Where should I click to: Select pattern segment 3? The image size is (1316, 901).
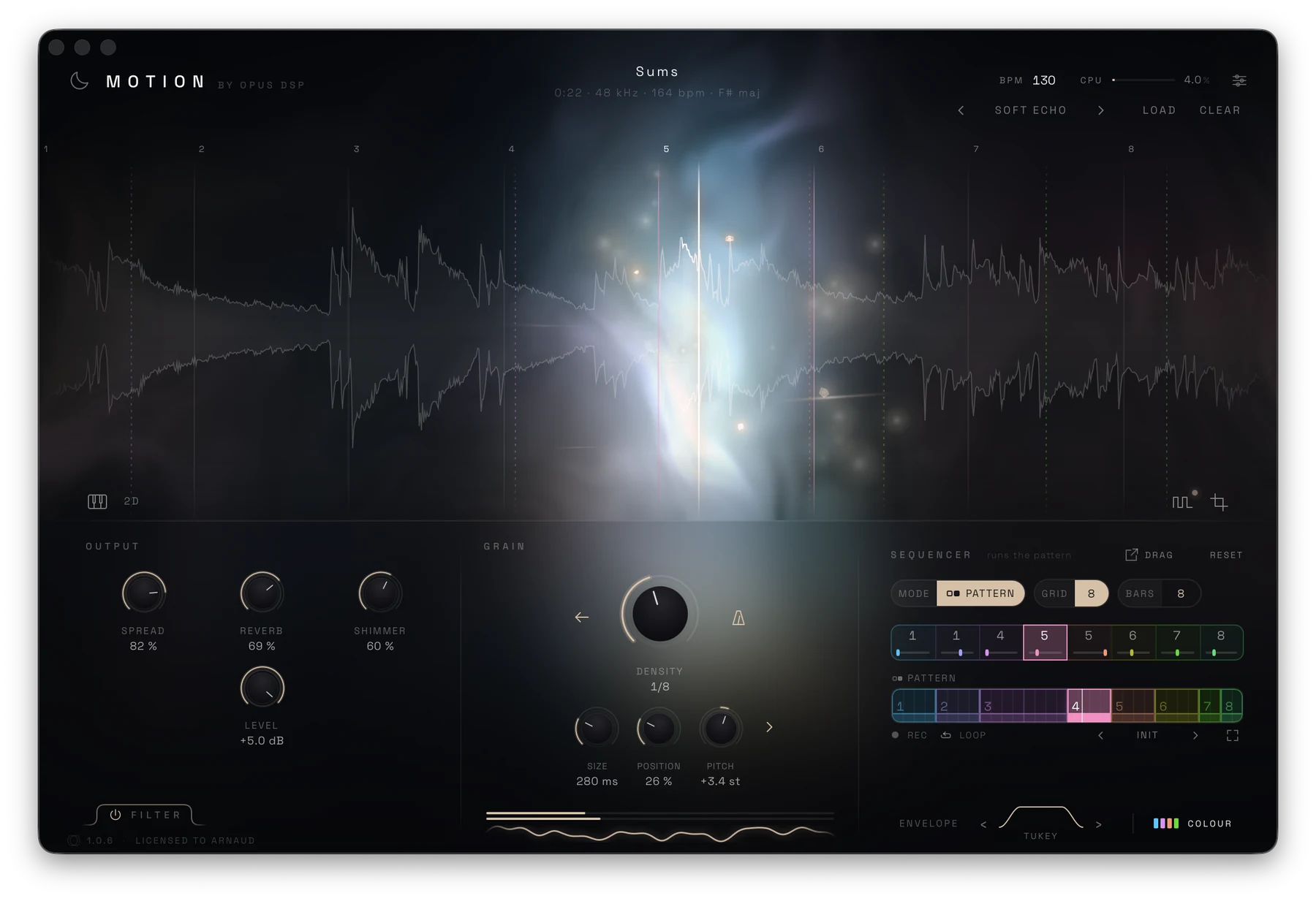coord(1023,706)
